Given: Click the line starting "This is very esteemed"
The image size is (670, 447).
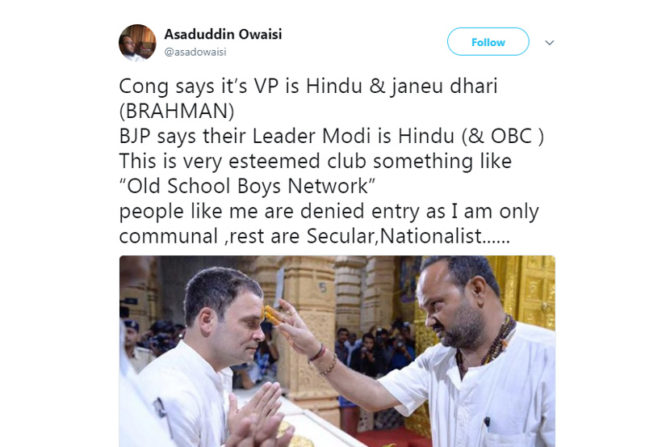Looking at the screenshot, I should 315,161.
